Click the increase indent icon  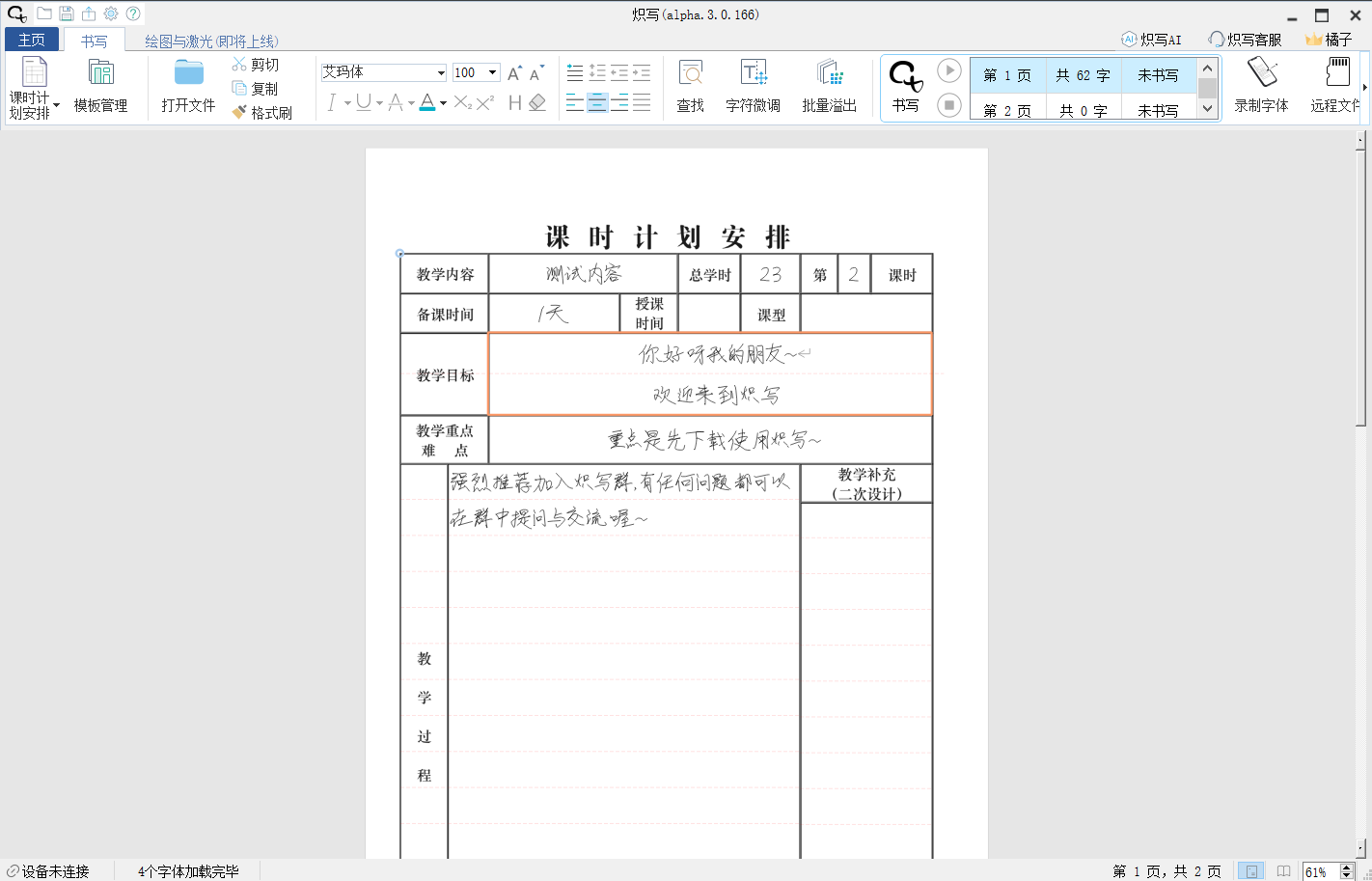642,72
